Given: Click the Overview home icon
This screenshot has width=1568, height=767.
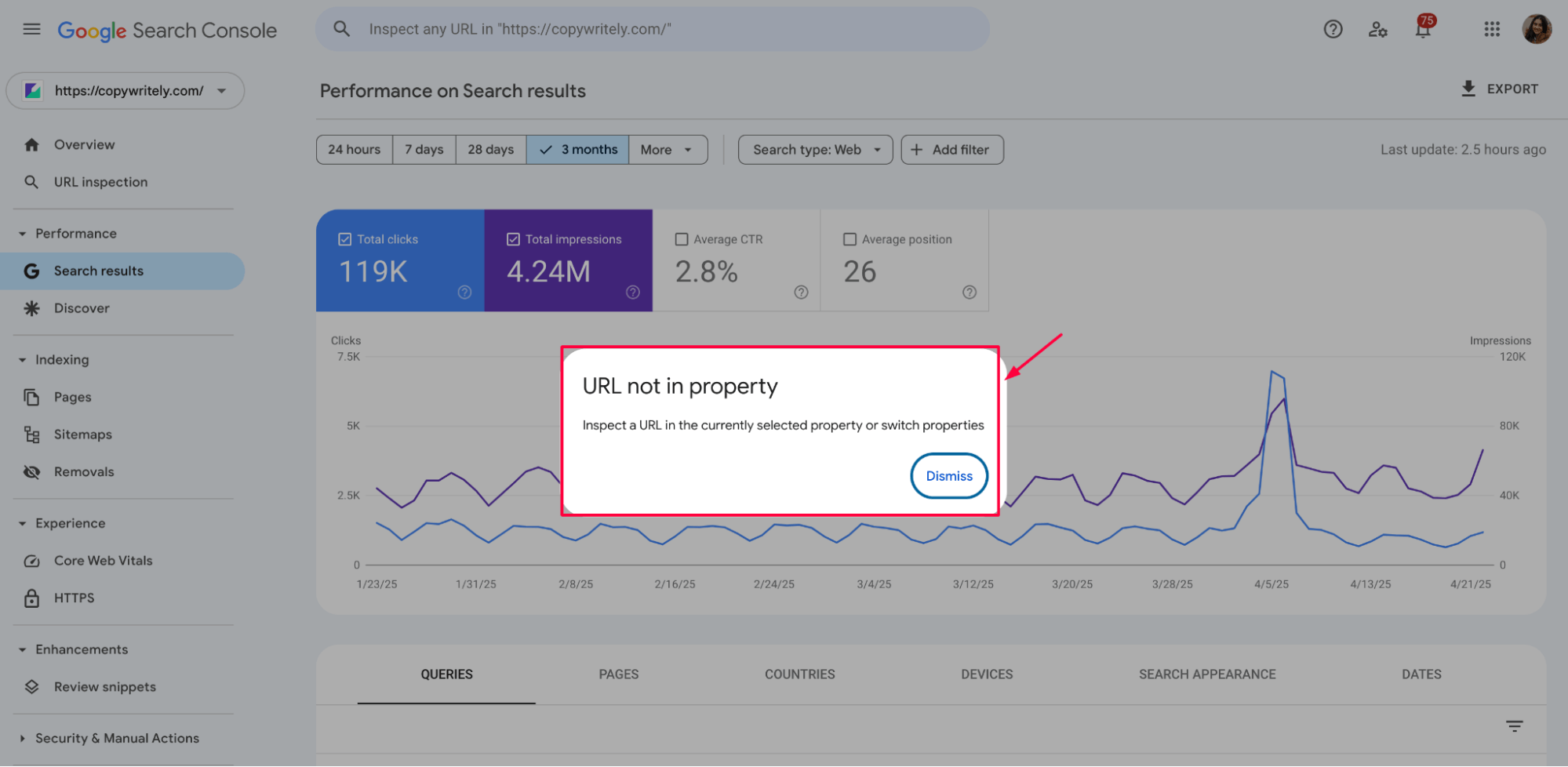Looking at the screenshot, I should click(31, 144).
